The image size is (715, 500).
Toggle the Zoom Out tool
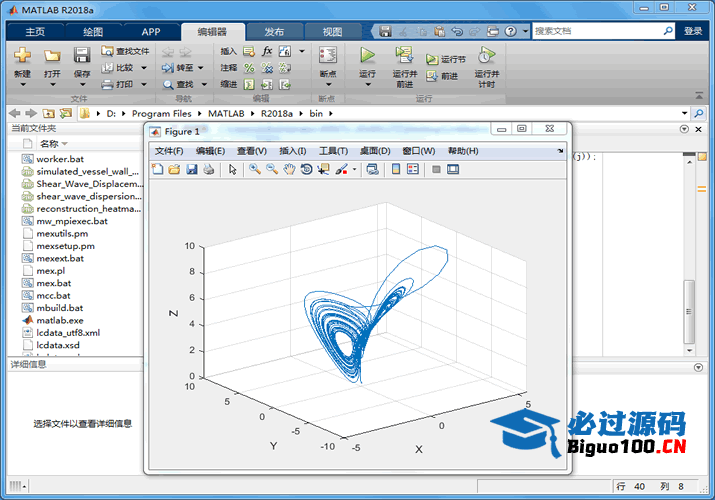[x=272, y=169]
